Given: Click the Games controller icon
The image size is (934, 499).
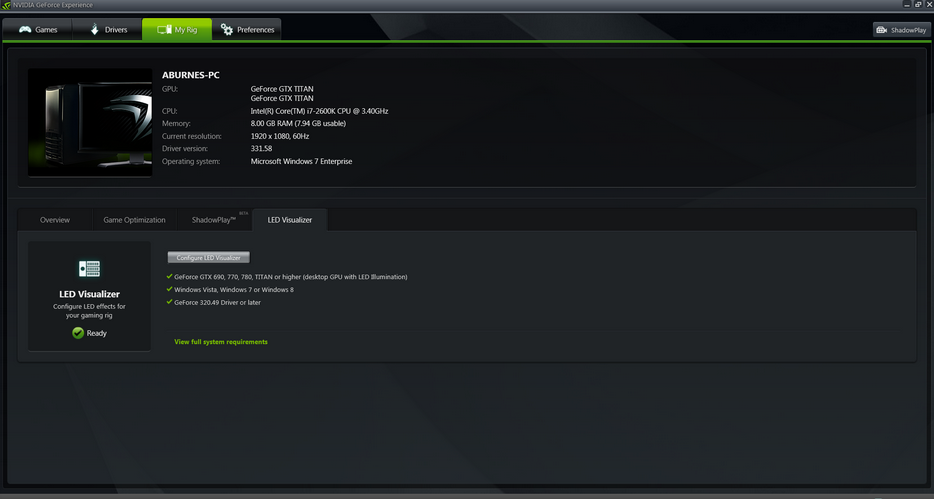Looking at the screenshot, I should click(x=25, y=29).
